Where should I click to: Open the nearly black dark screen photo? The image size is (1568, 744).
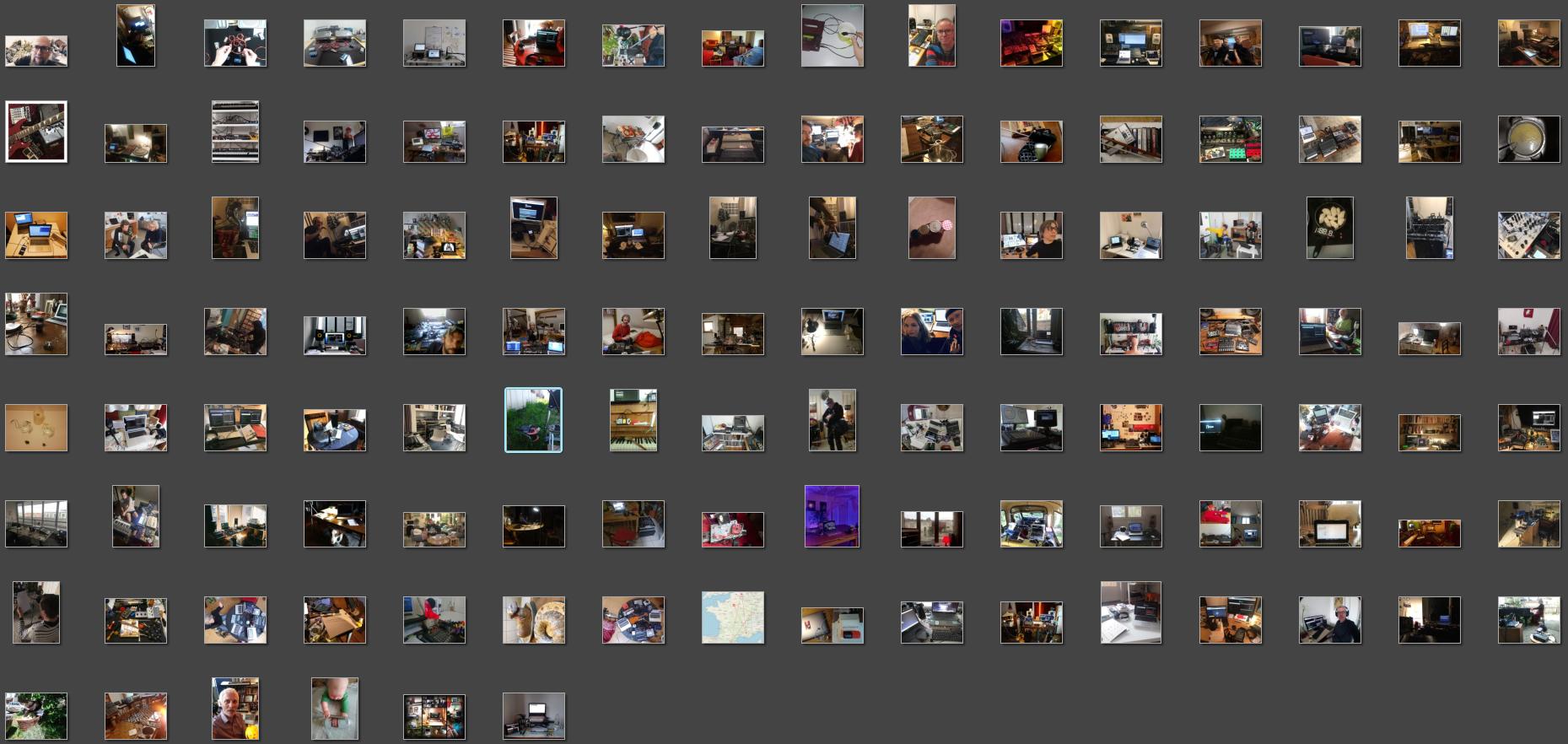click(1230, 428)
